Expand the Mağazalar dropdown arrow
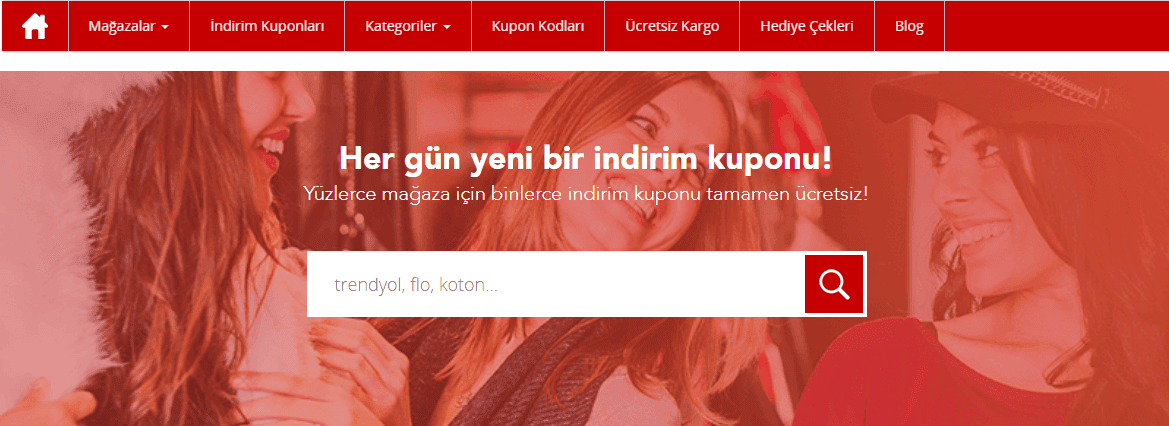 click(x=164, y=27)
